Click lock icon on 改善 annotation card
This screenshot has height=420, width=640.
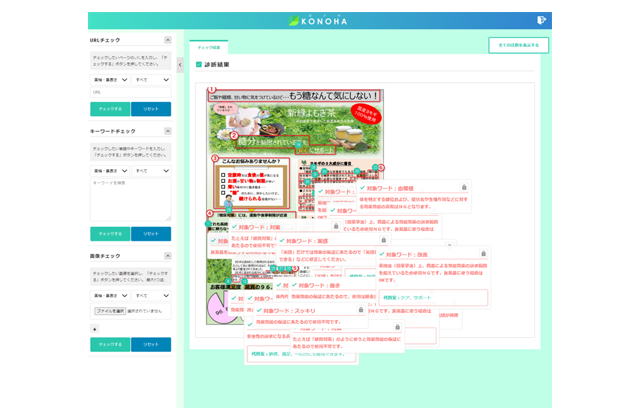tap(483, 253)
